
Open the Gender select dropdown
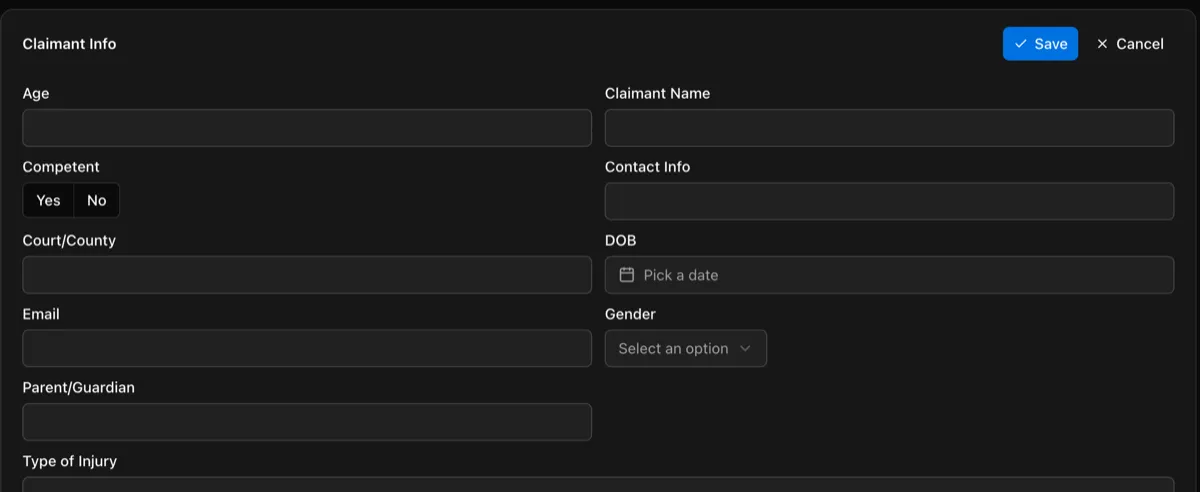click(686, 348)
